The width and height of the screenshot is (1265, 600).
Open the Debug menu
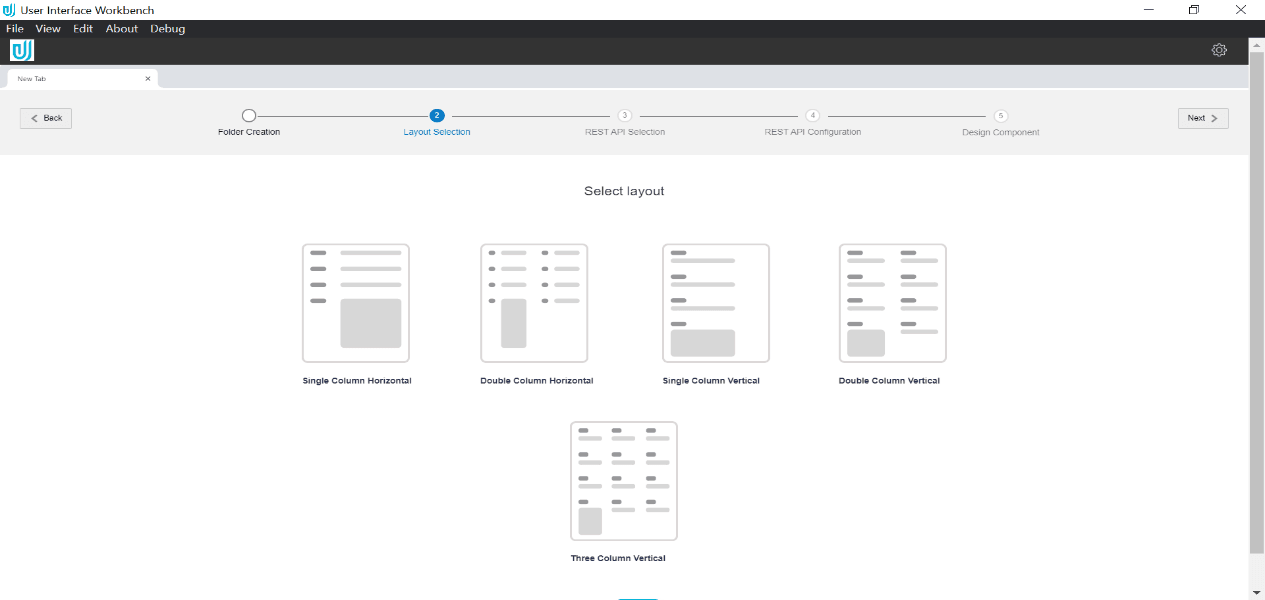pyautogui.click(x=167, y=28)
